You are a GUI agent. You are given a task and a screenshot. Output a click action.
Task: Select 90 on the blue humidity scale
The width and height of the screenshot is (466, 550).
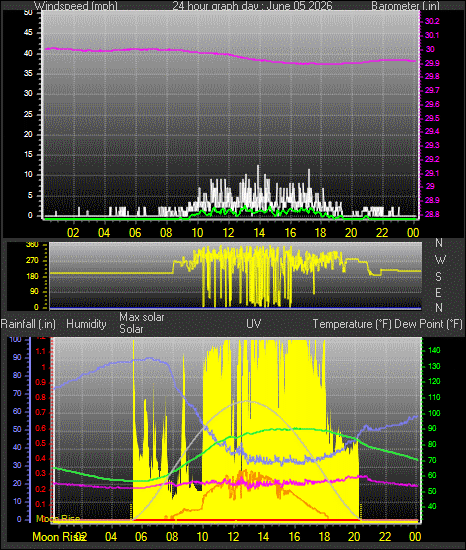point(17,357)
